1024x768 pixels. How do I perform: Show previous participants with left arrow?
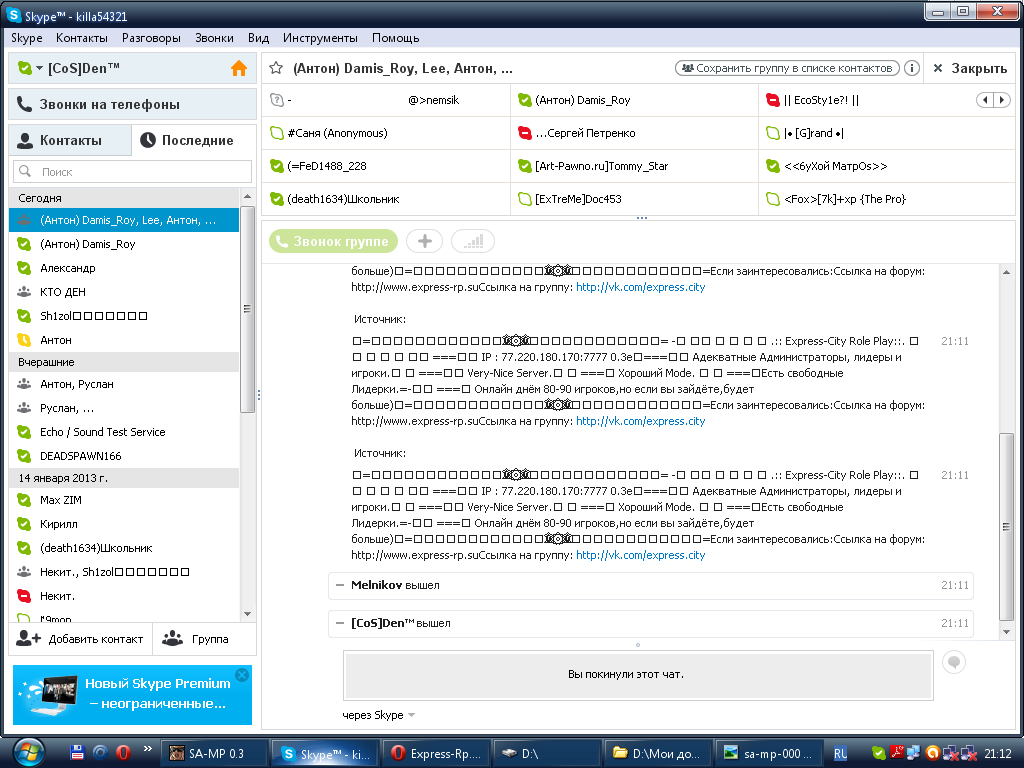point(985,100)
